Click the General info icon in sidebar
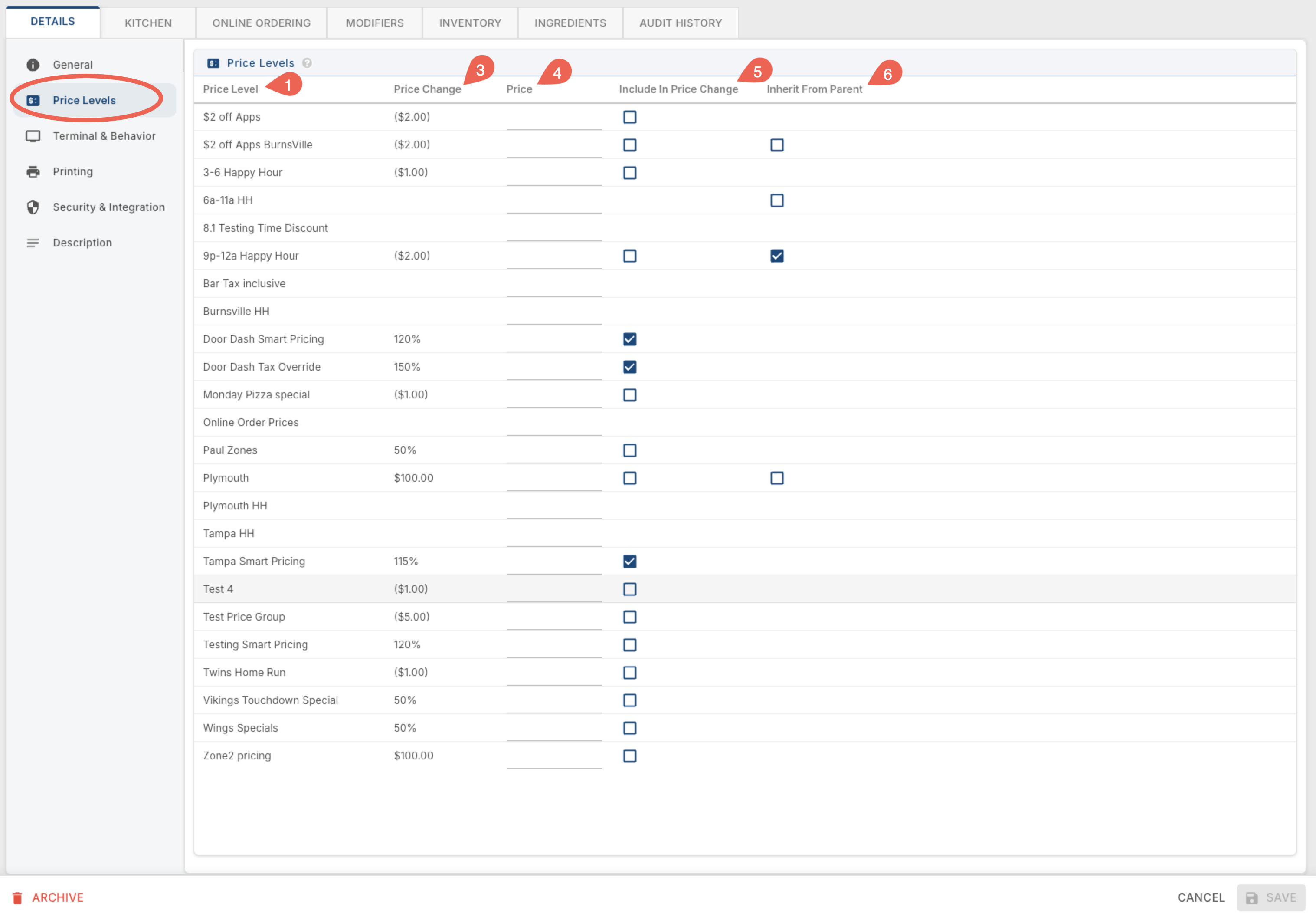Image resolution: width=1316 pixels, height=920 pixels. [x=33, y=65]
